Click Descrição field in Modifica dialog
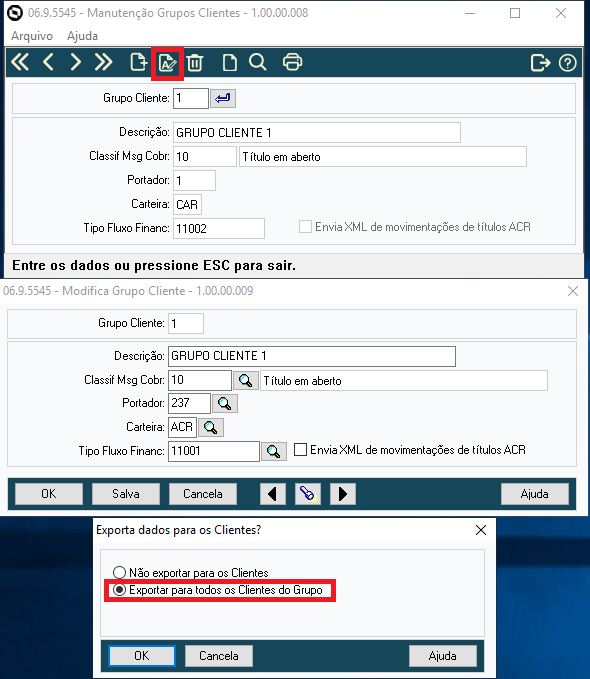Image resolution: width=590 pixels, height=679 pixels. coord(312,356)
